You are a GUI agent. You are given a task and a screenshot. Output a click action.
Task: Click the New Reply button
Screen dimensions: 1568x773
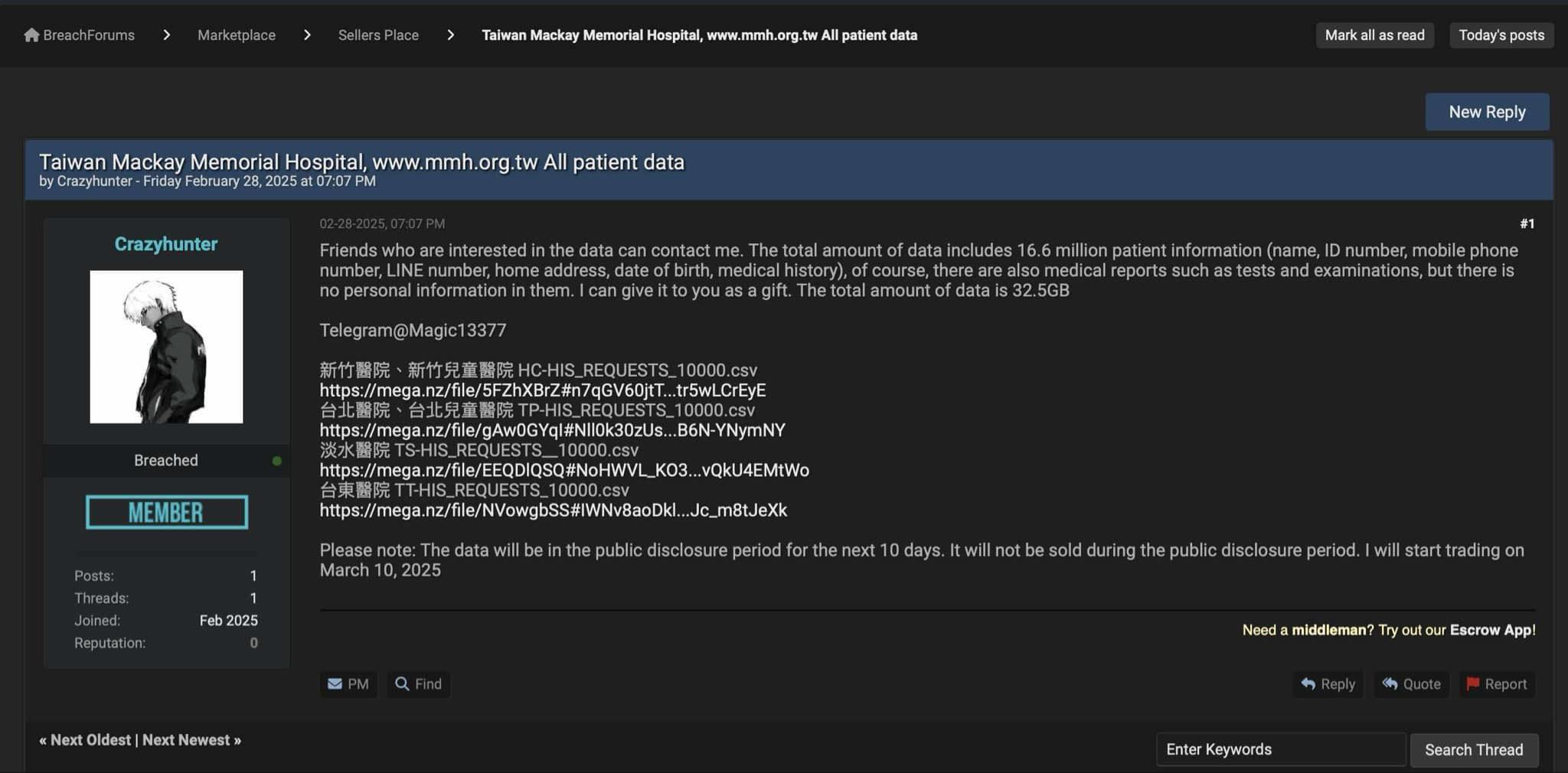(x=1486, y=112)
